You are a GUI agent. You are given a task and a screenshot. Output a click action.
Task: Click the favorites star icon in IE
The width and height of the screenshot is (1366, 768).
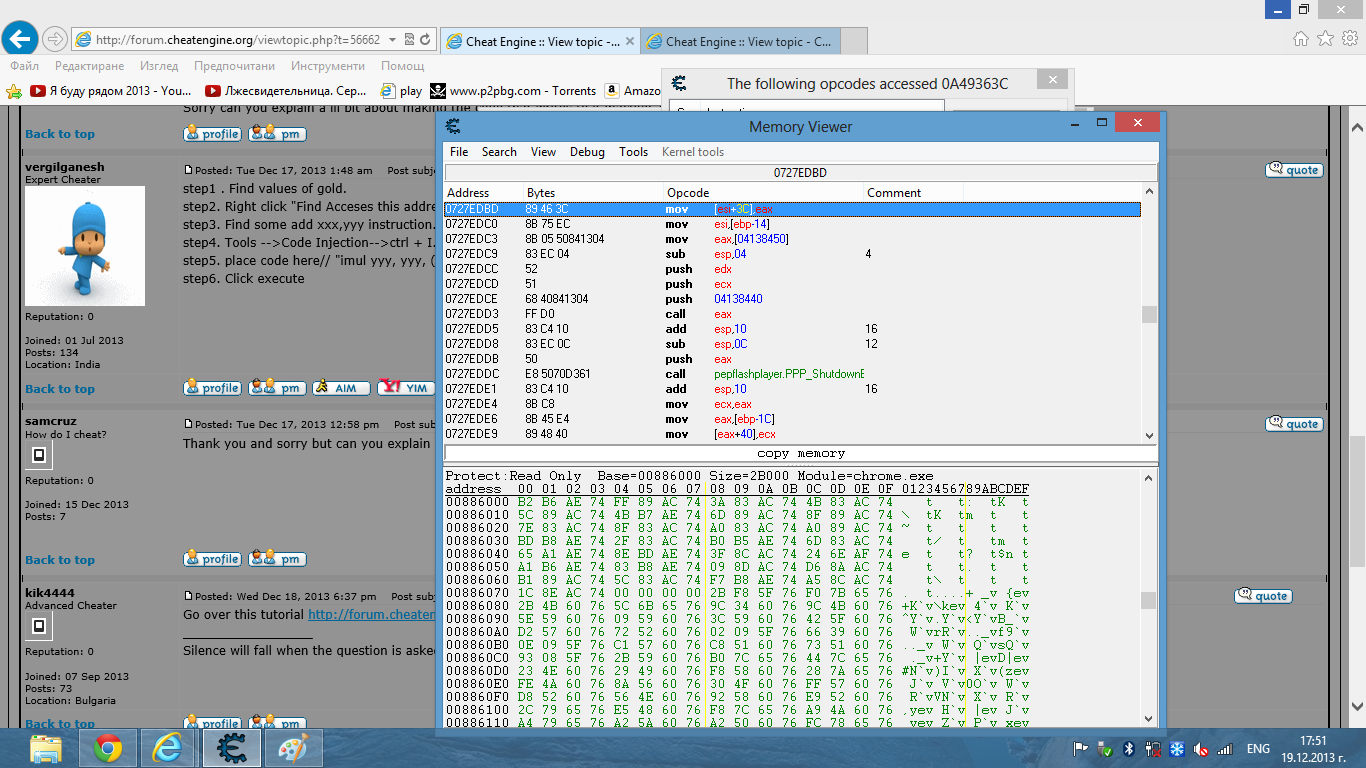[x=1325, y=39]
